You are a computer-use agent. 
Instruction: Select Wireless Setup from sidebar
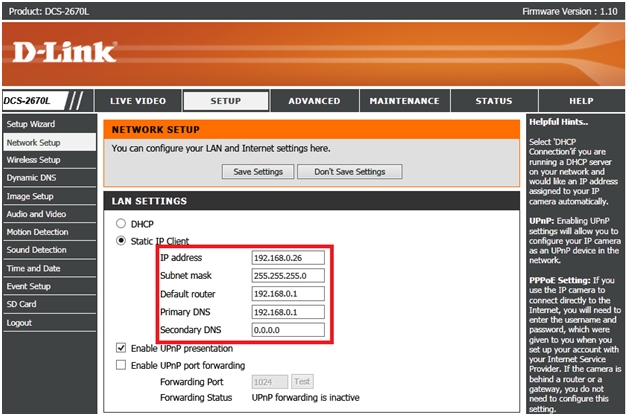[x=33, y=160]
